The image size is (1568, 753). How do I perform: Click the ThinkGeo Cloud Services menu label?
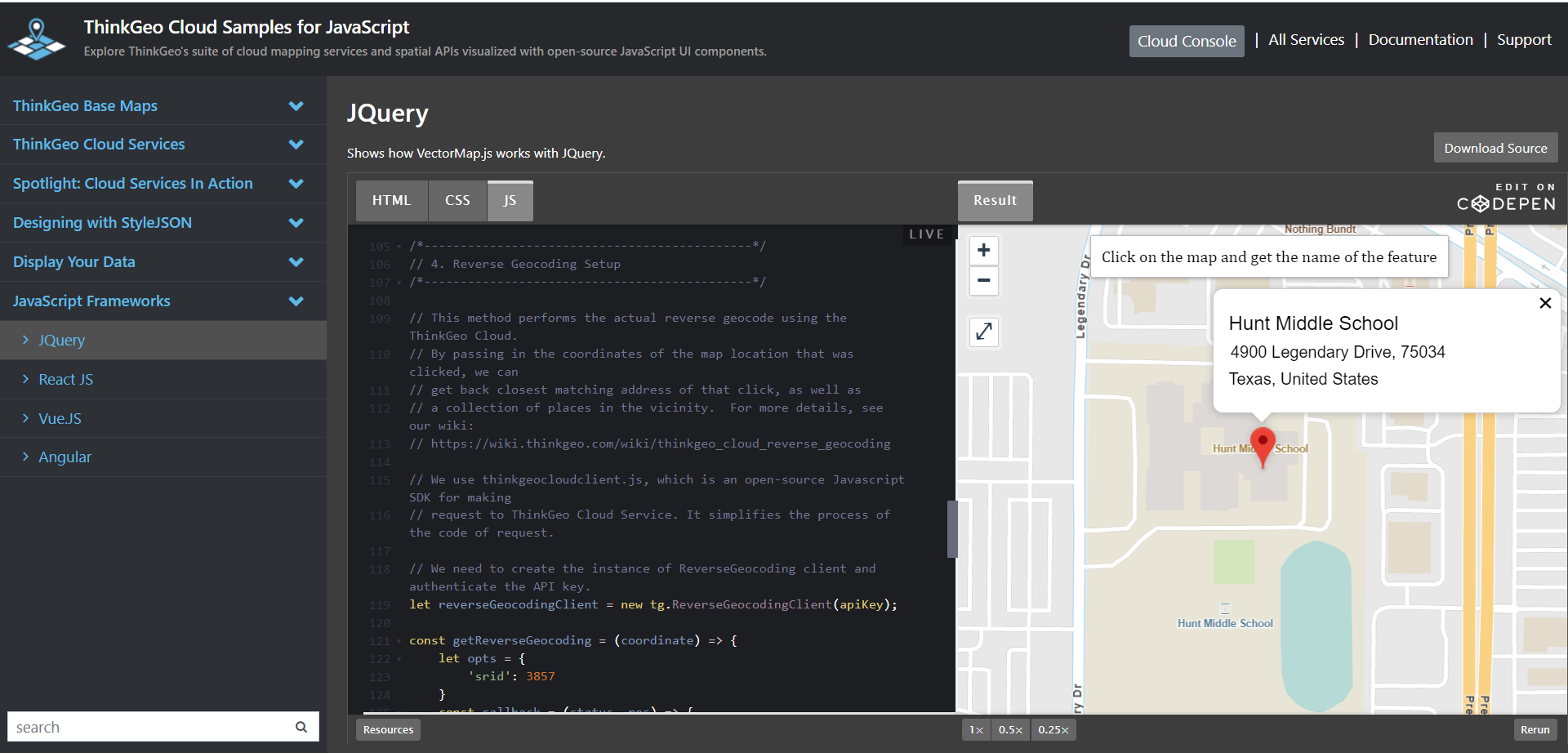coord(99,145)
